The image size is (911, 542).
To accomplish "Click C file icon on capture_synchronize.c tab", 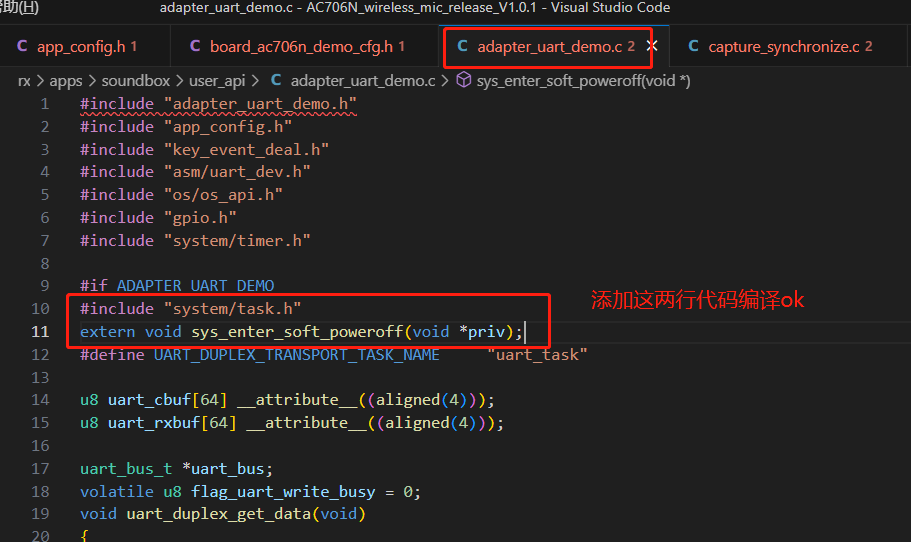I will [693, 46].
